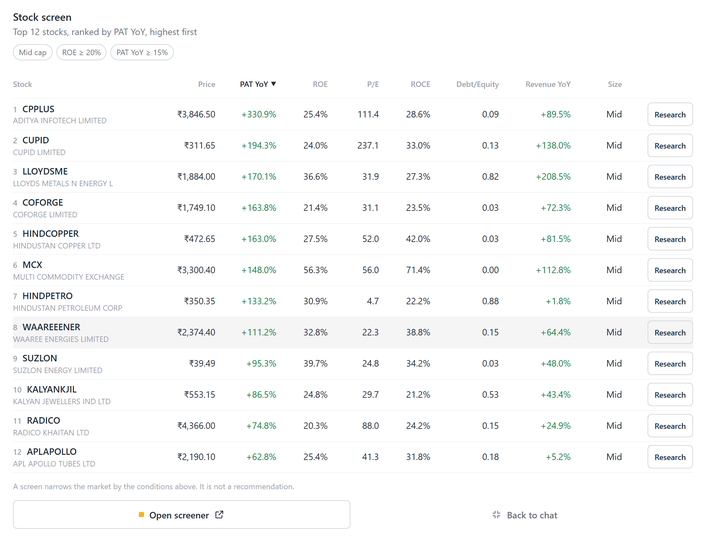The width and height of the screenshot is (706, 545).
Task: Select the APLAPOLLO ticker
Action: 52,451
